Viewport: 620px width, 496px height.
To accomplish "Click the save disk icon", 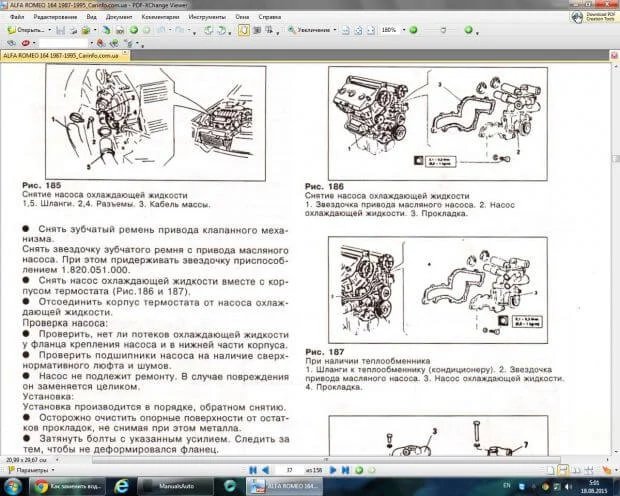I will coord(62,31).
